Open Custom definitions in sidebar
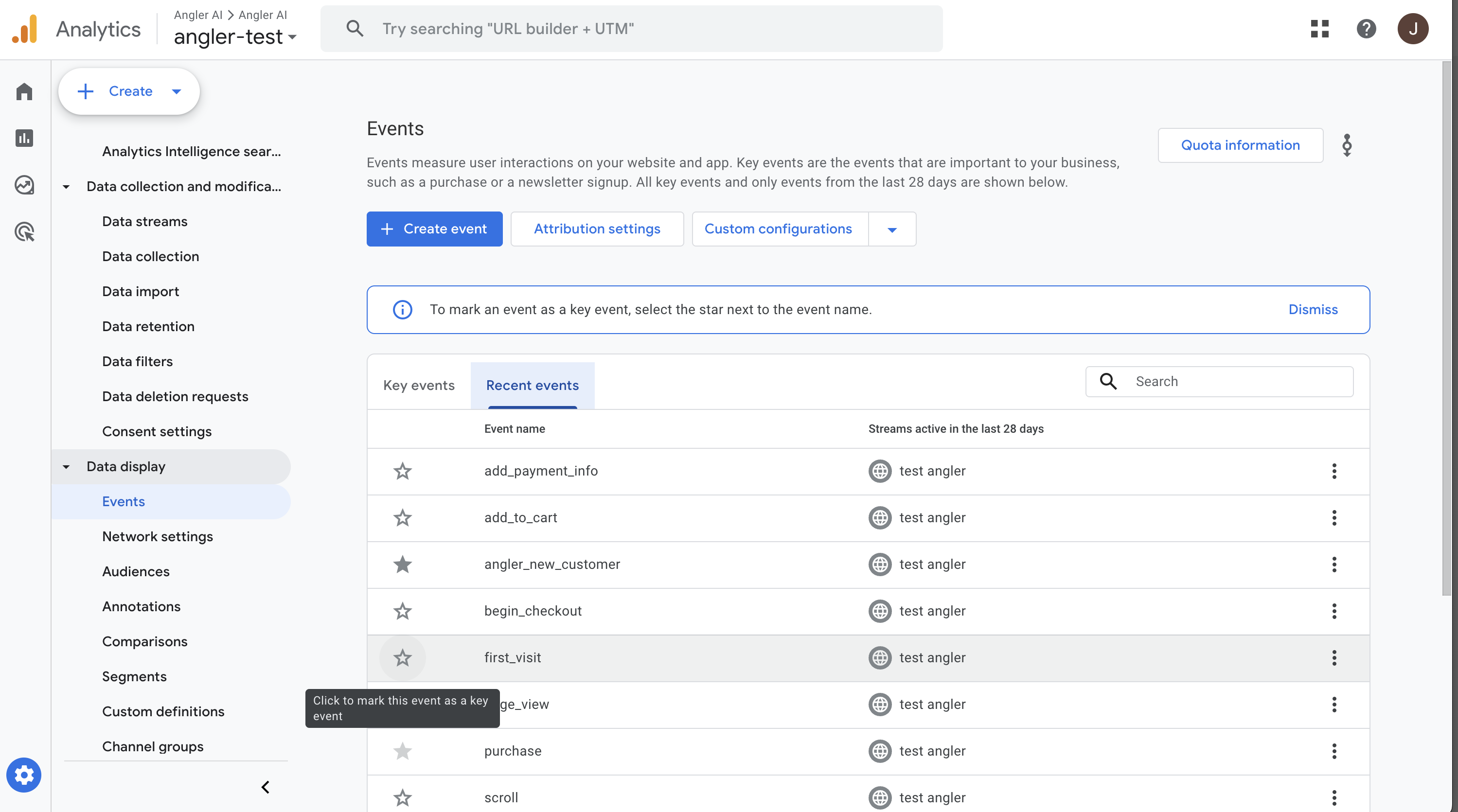This screenshot has width=1458, height=812. 163,711
